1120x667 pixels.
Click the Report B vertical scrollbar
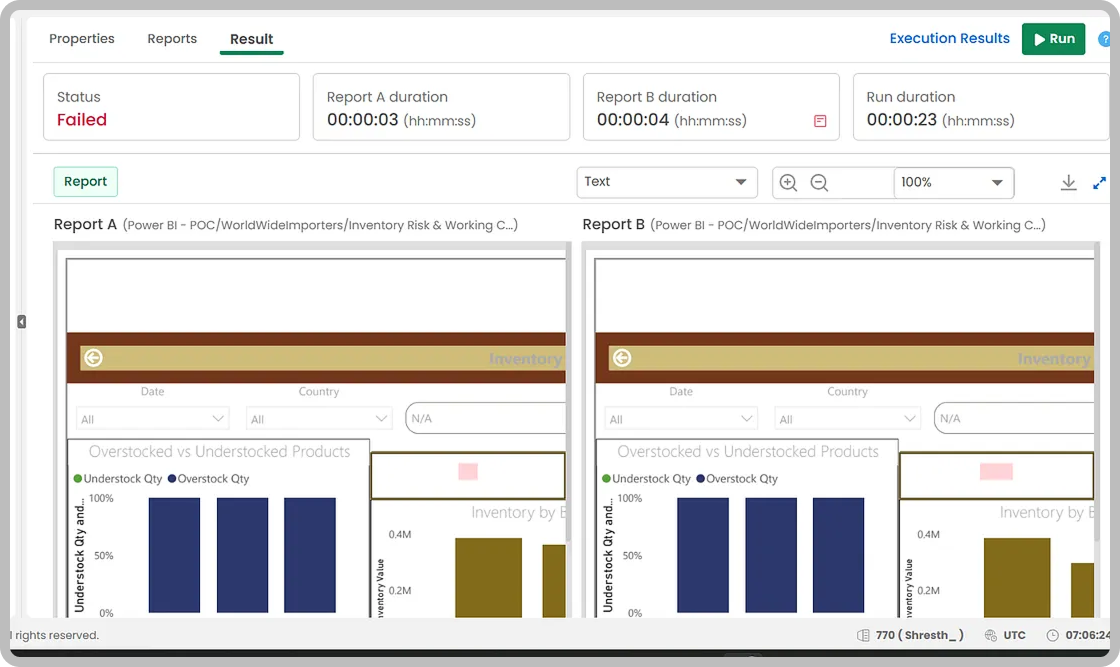click(1097, 393)
